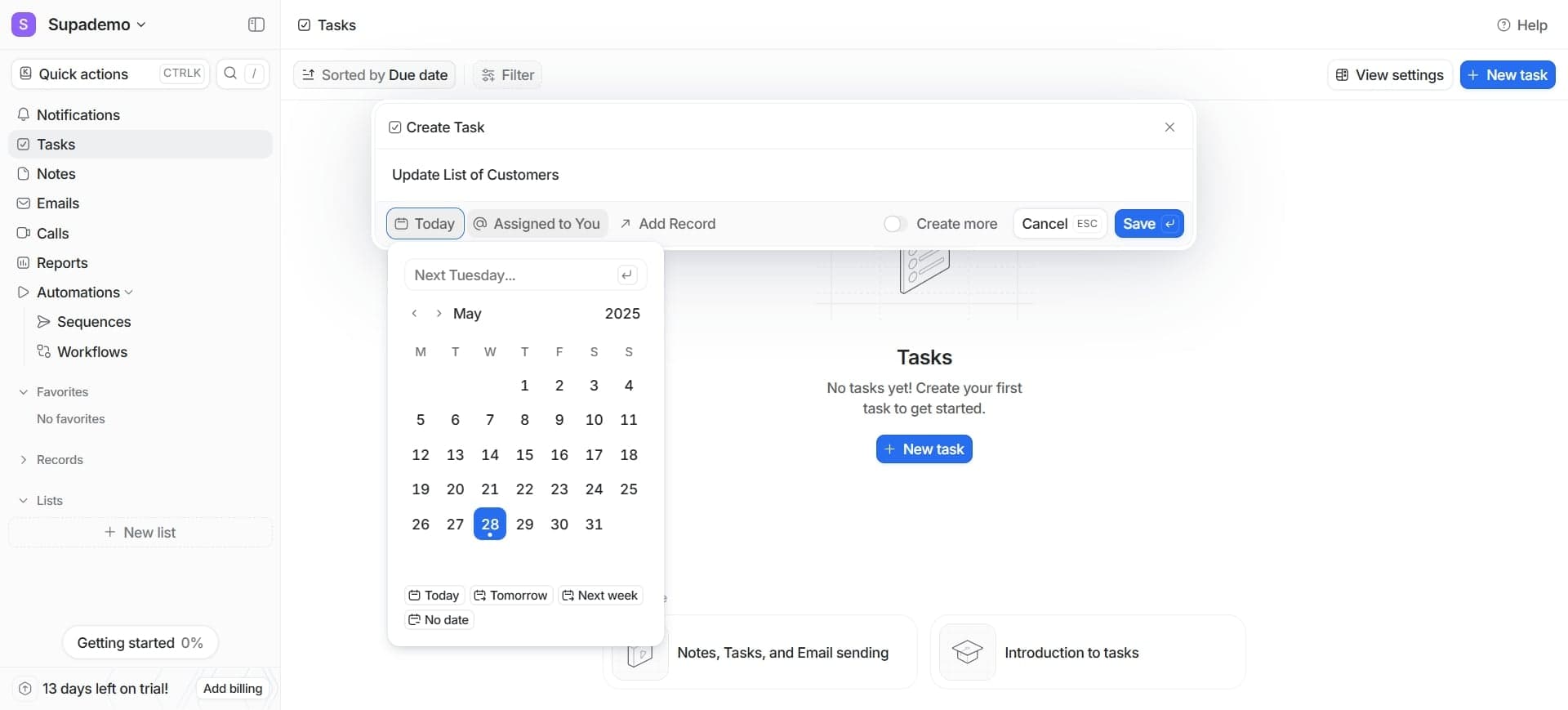Open Notifications bell in sidebar

(x=24, y=115)
